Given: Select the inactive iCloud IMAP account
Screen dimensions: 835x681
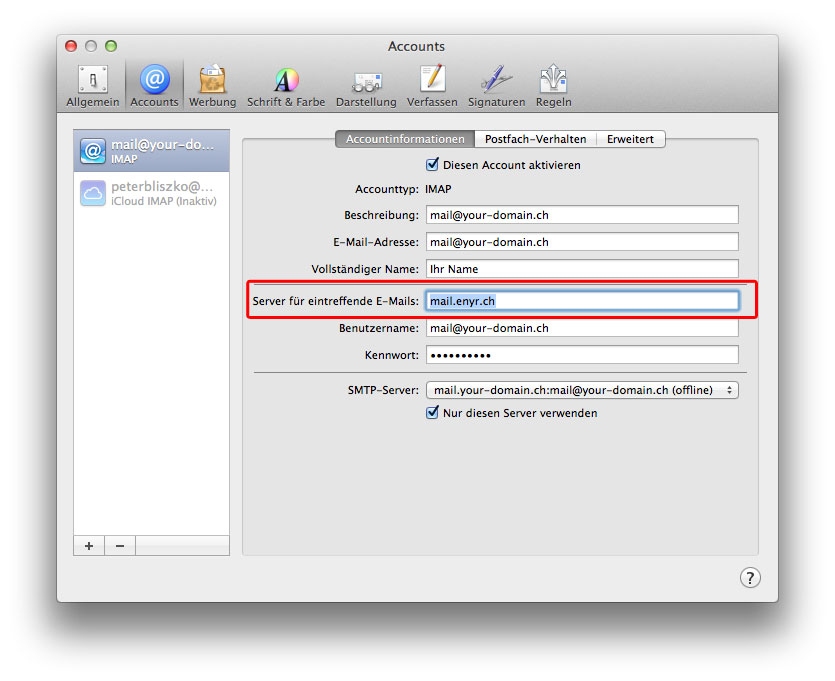Looking at the screenshot, I should click(151, 193).
